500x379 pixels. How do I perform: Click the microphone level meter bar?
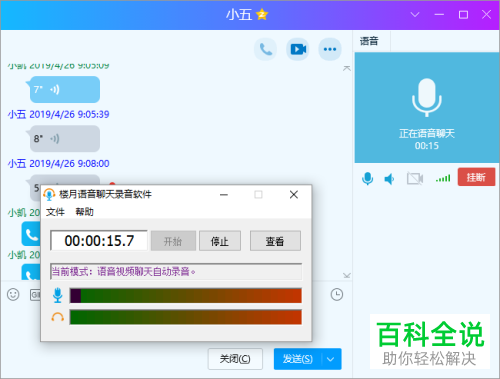point(186,296)
